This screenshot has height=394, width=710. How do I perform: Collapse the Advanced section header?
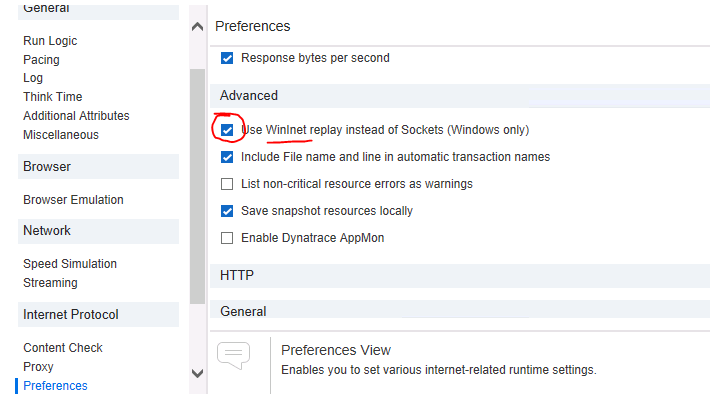(460, 96)
